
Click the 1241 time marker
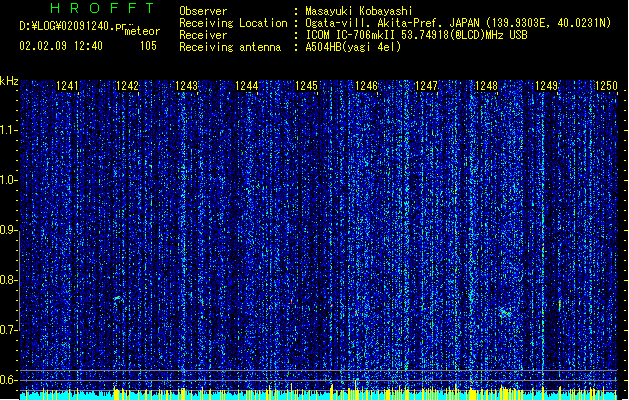tap(67, 85)
